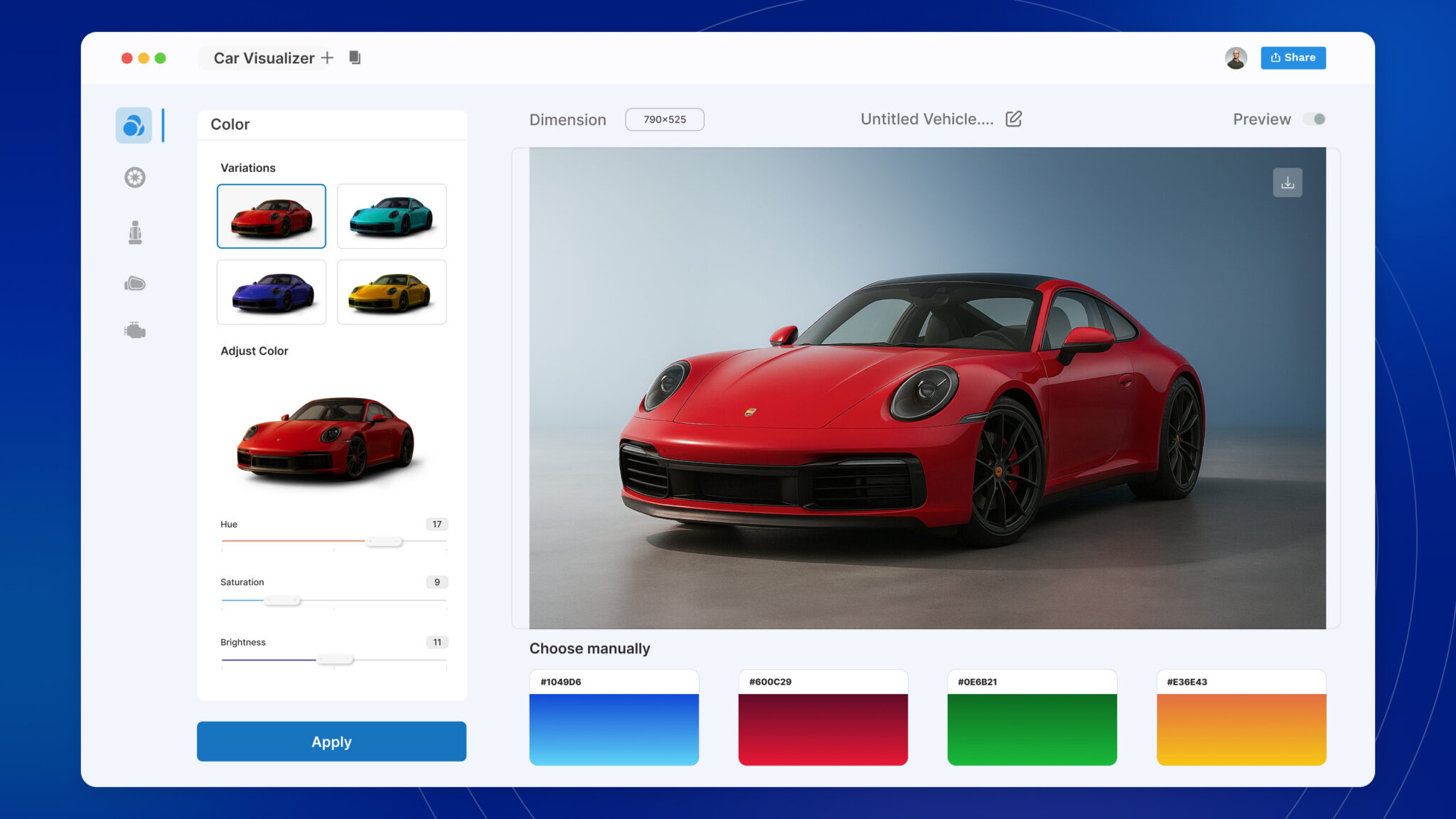Viewport: 1456px width, 819px height.
Task: Select the yellow car color variation
Action: 391,291
